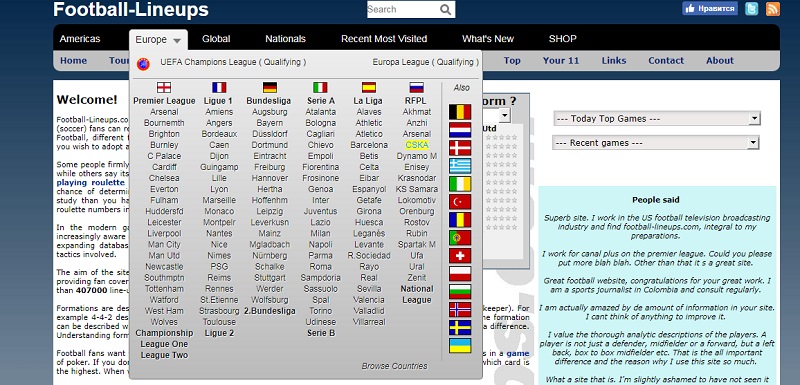Click the 'playing roulette' link
This screenshot has width=800, height=385.
(90, 183)
